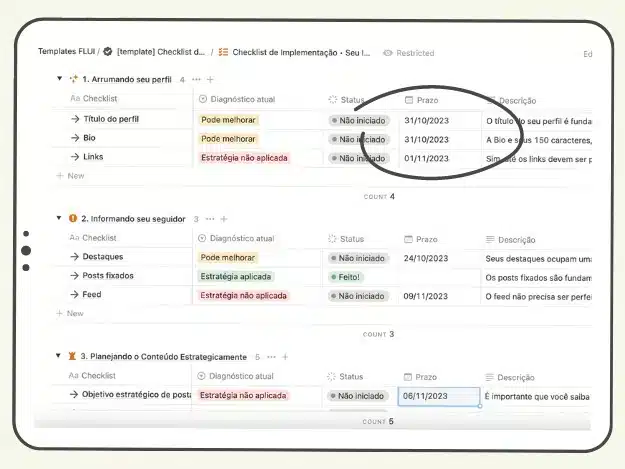Click 'Prazo' column header in first table

pos(426,100)
